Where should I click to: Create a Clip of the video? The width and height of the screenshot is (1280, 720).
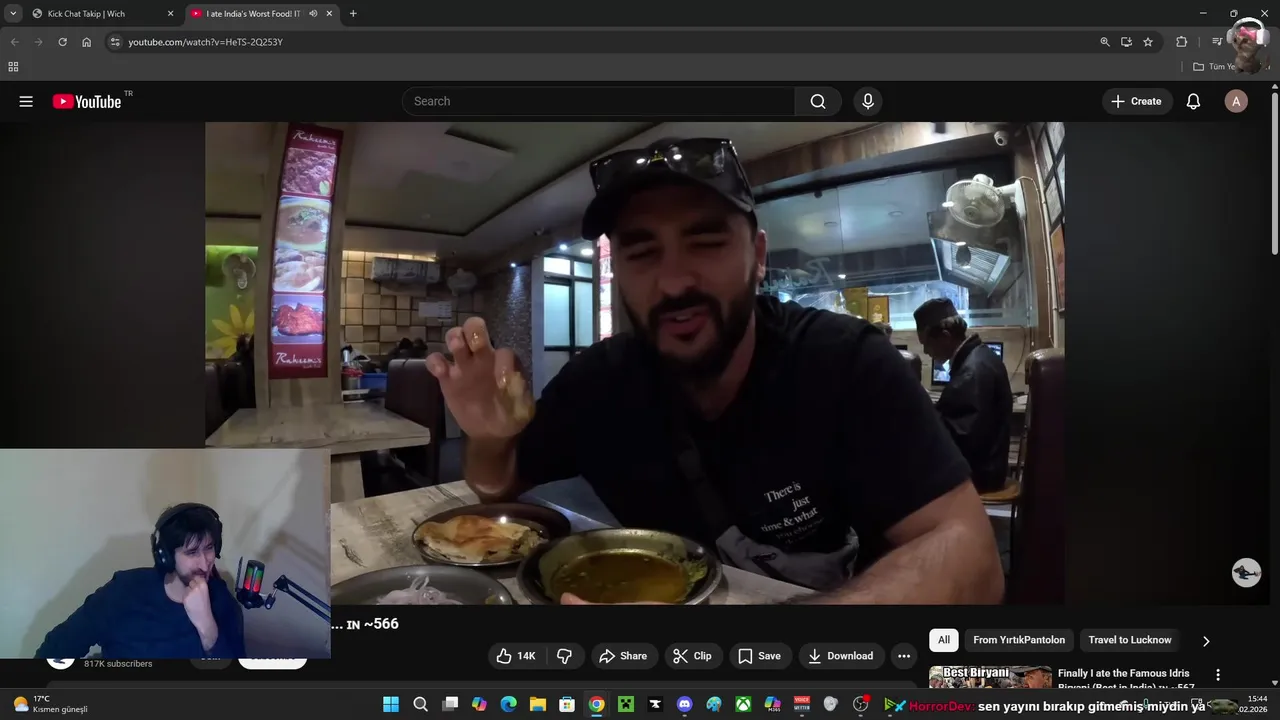692,656
